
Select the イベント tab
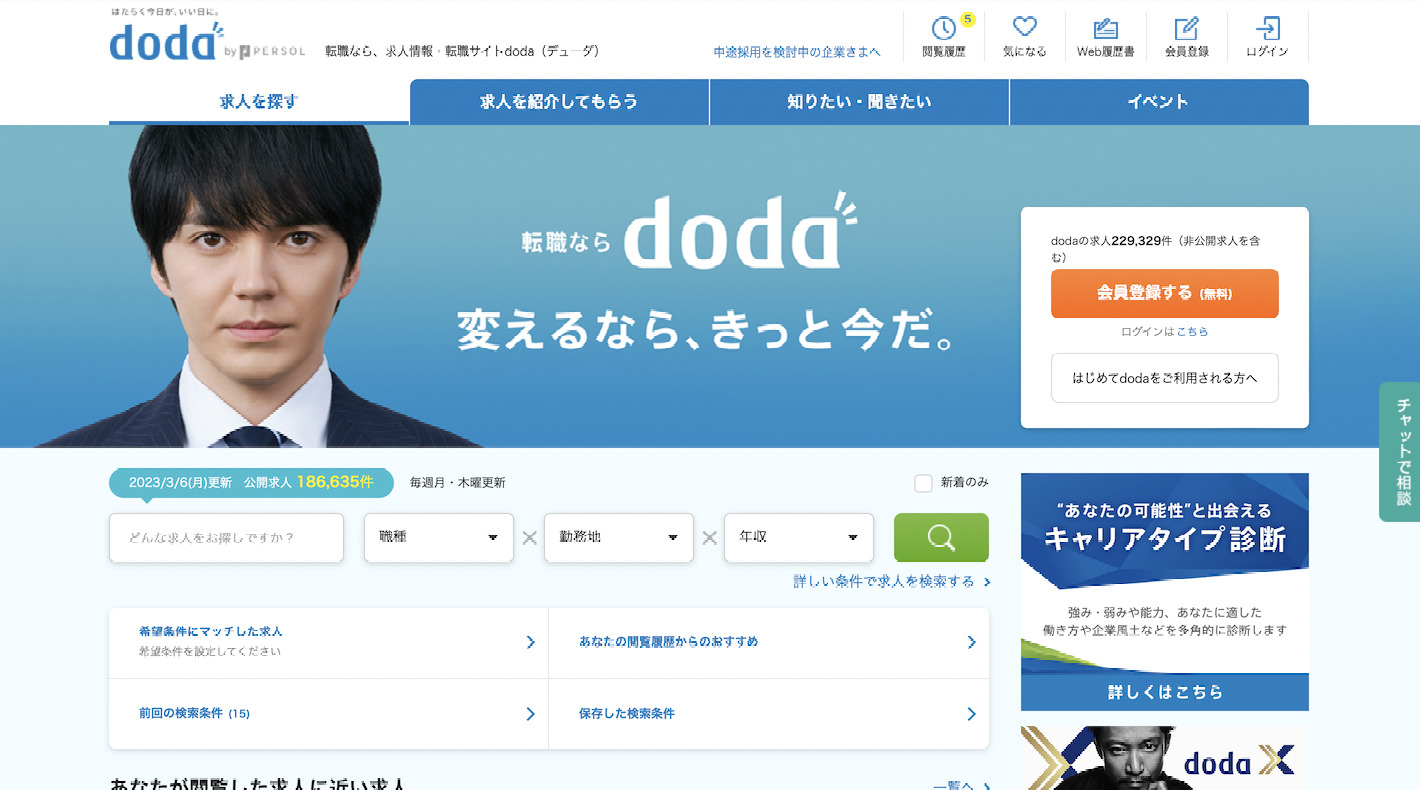pyautogui.click(x=1159, y=102)
